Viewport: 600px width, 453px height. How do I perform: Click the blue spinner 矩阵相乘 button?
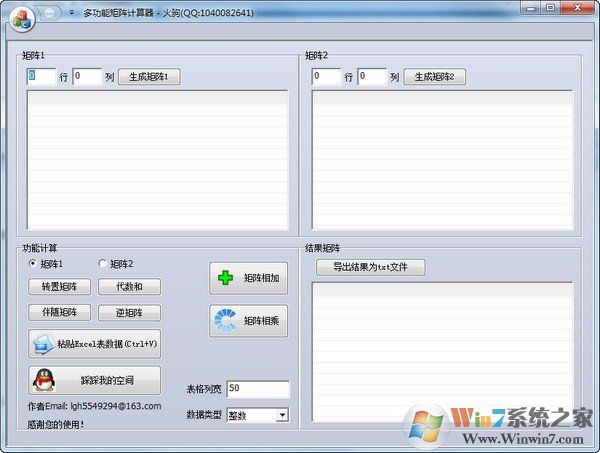tap(248, 321)
